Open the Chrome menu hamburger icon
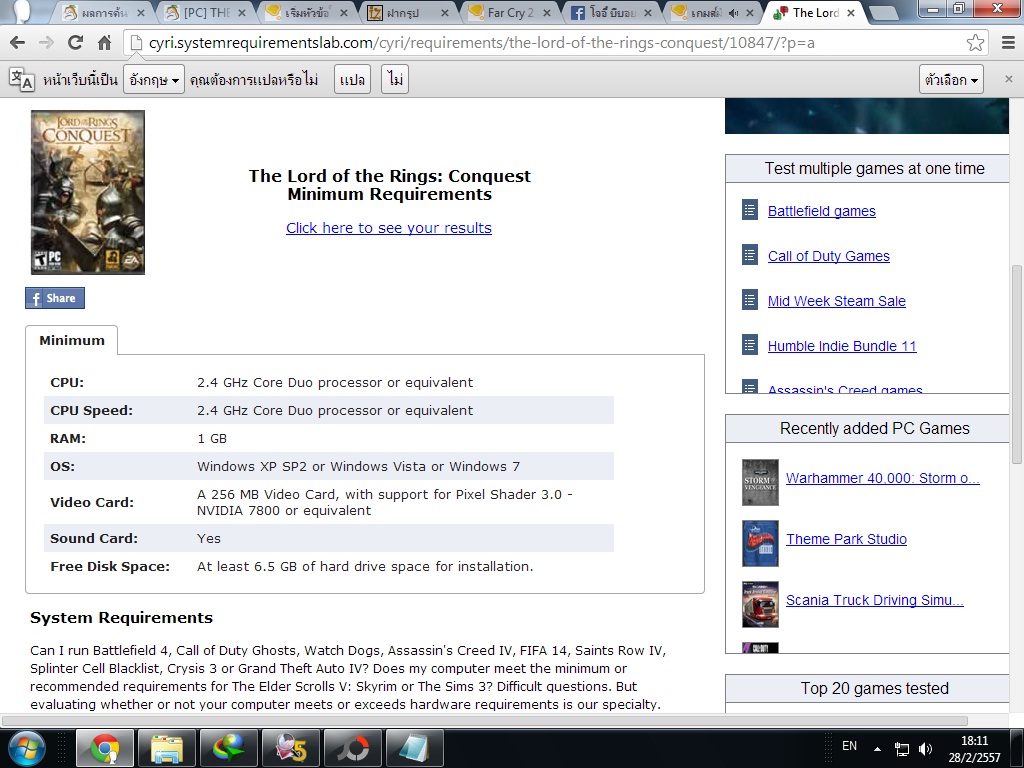Image resolution: width=1024 pixels, height=768 pixels. [1008, 43]
